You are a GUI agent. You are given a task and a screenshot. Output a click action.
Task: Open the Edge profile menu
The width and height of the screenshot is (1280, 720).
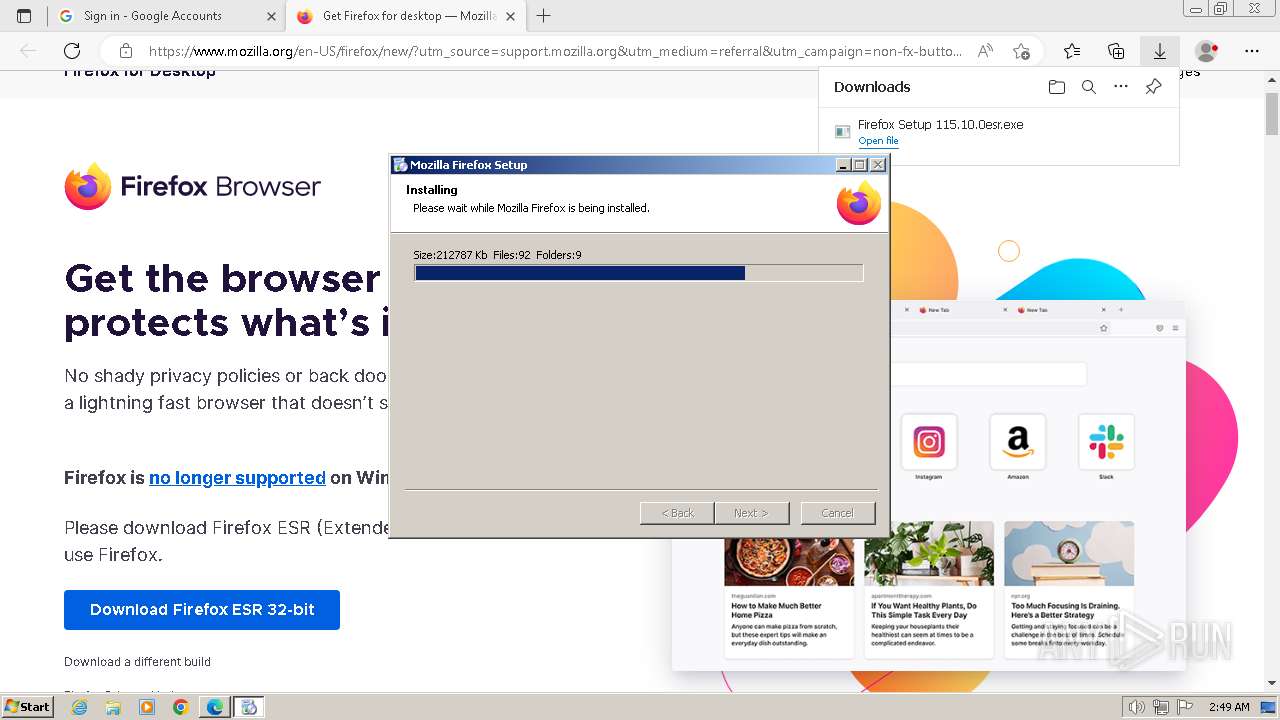[x=1207, y=51]
